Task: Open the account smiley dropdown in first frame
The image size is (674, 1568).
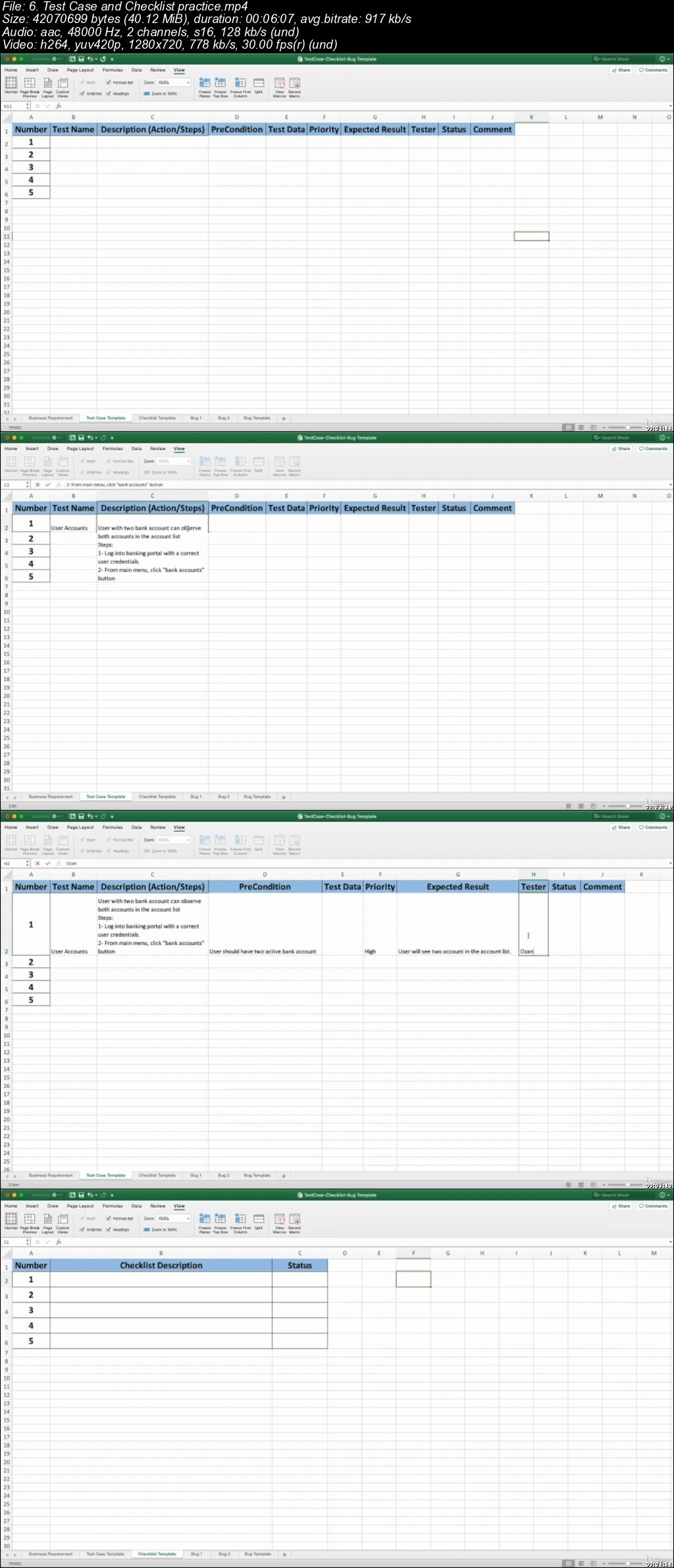Action: [x=663, y=59]
